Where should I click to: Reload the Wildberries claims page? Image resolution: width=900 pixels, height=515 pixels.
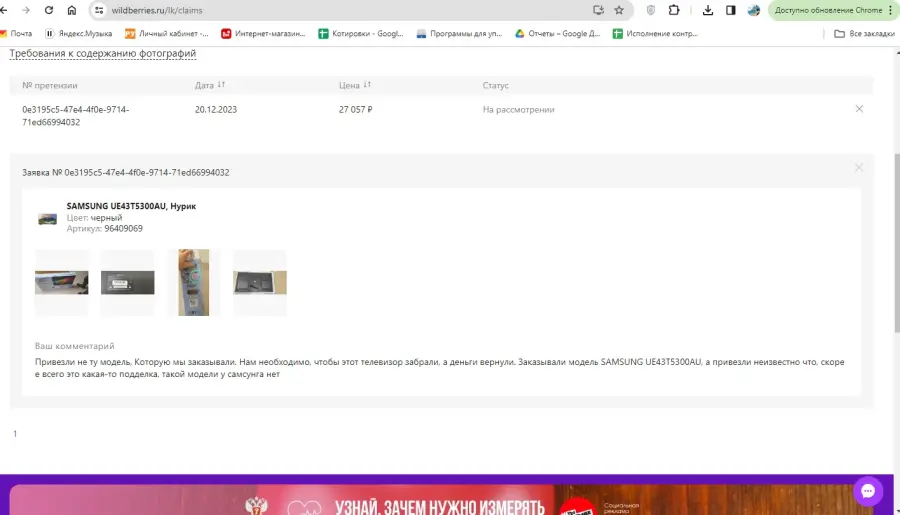[49, 10]
